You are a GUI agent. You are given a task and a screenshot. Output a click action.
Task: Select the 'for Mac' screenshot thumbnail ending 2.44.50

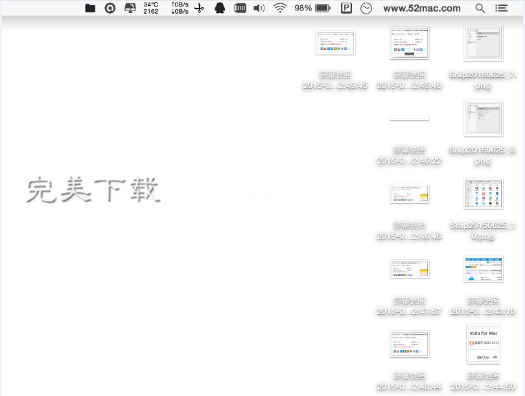coord(483,344)
